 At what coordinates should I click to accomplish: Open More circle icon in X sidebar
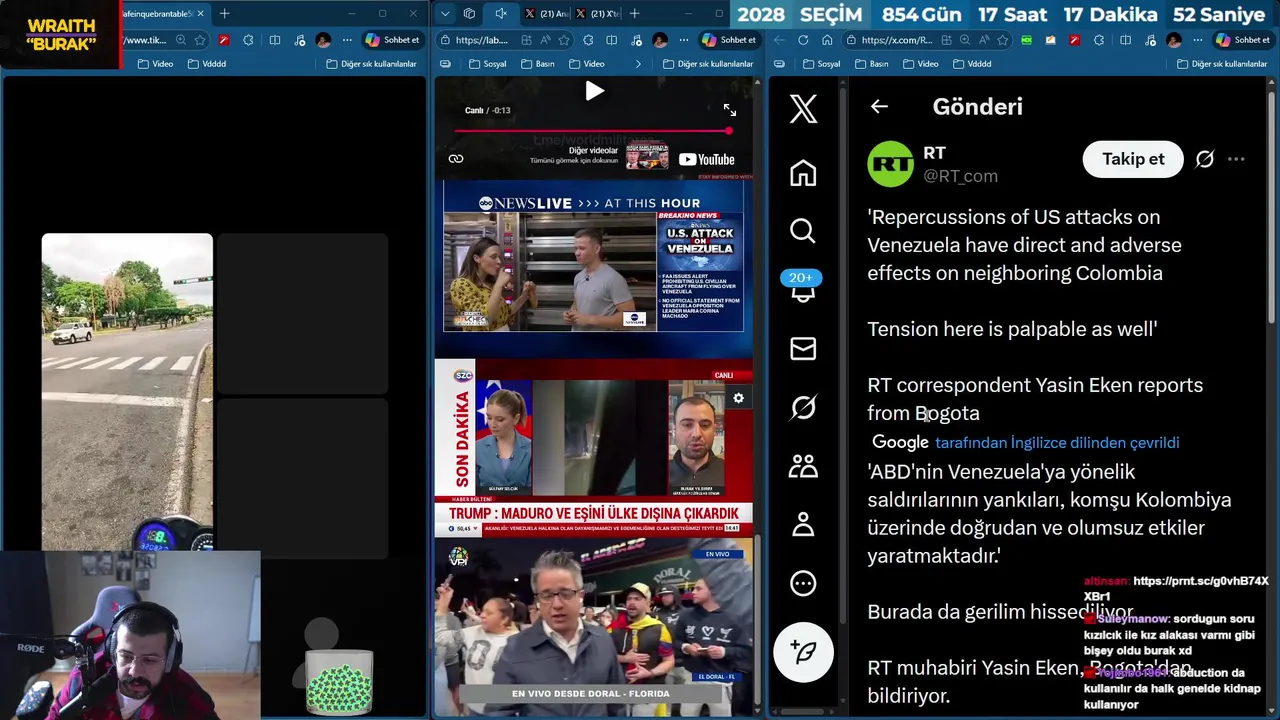click(803, 583)
